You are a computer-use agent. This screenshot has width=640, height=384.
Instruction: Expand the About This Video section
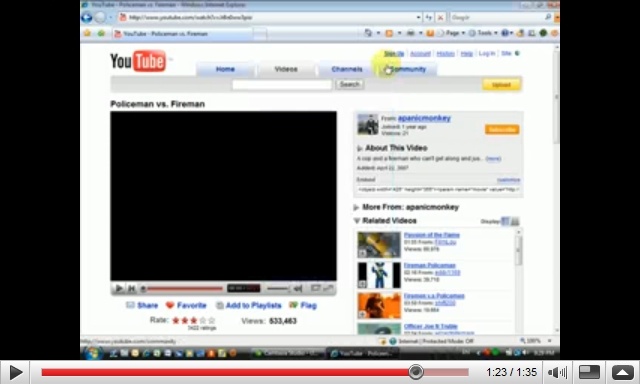(x=360, y=148)
